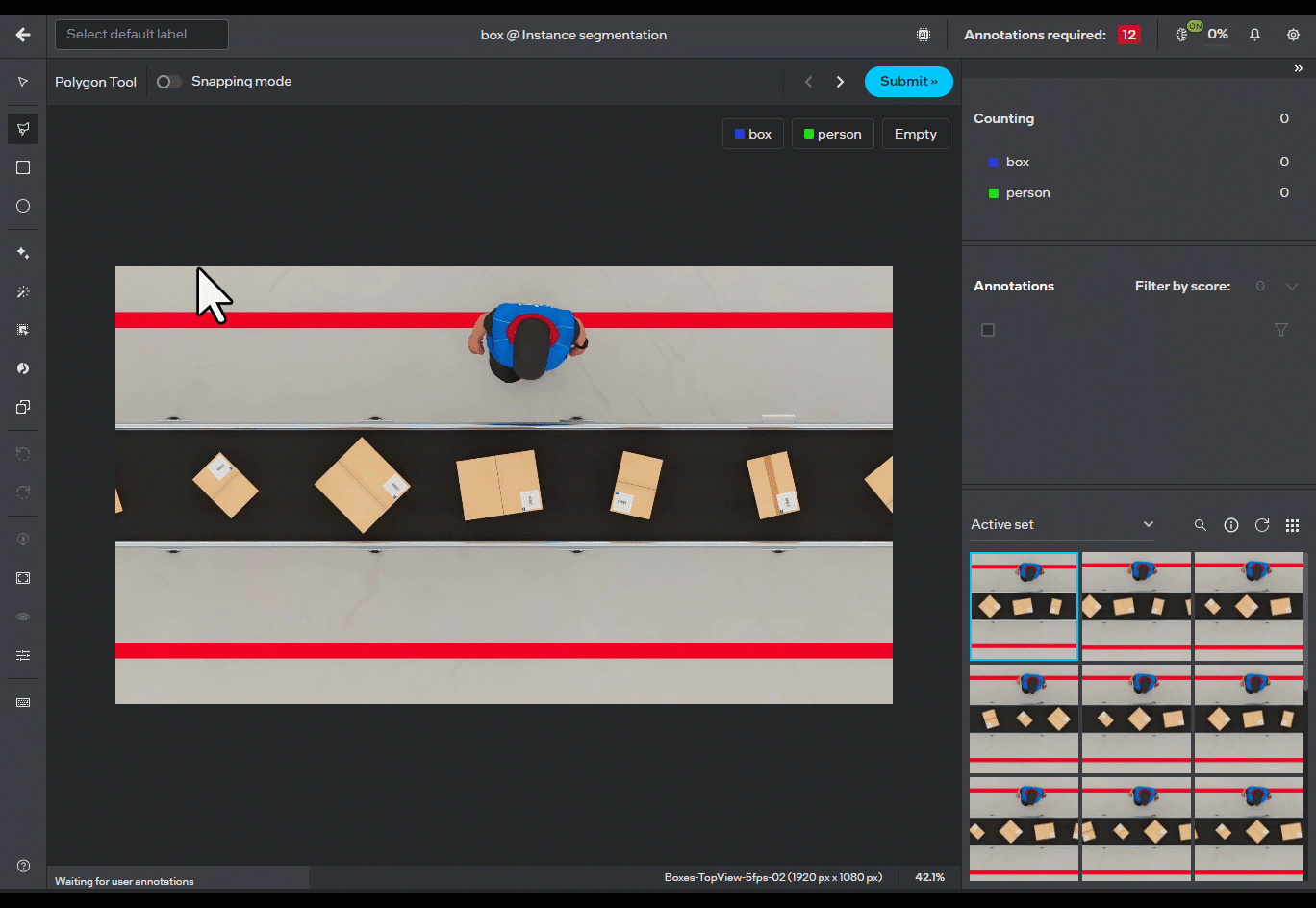This screenshot has height=908, width=1316.
Task: Toggle Snapping mode switch
Action: tap(168, 82)
